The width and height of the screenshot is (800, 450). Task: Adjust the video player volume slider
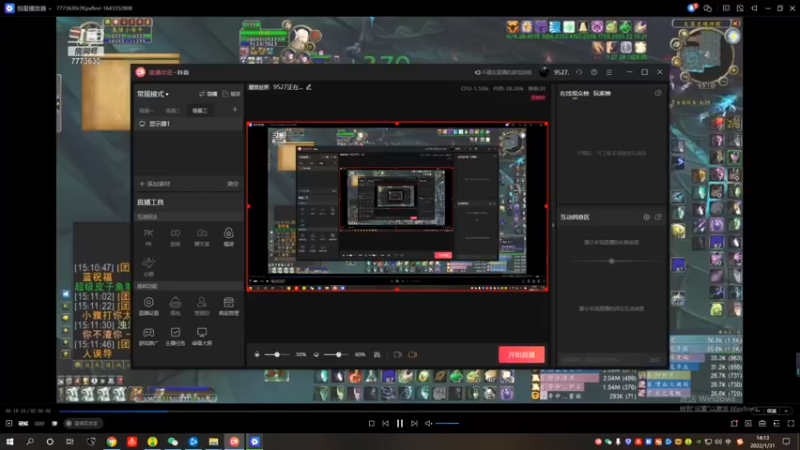pyautogui.click(x=447, y=423)
